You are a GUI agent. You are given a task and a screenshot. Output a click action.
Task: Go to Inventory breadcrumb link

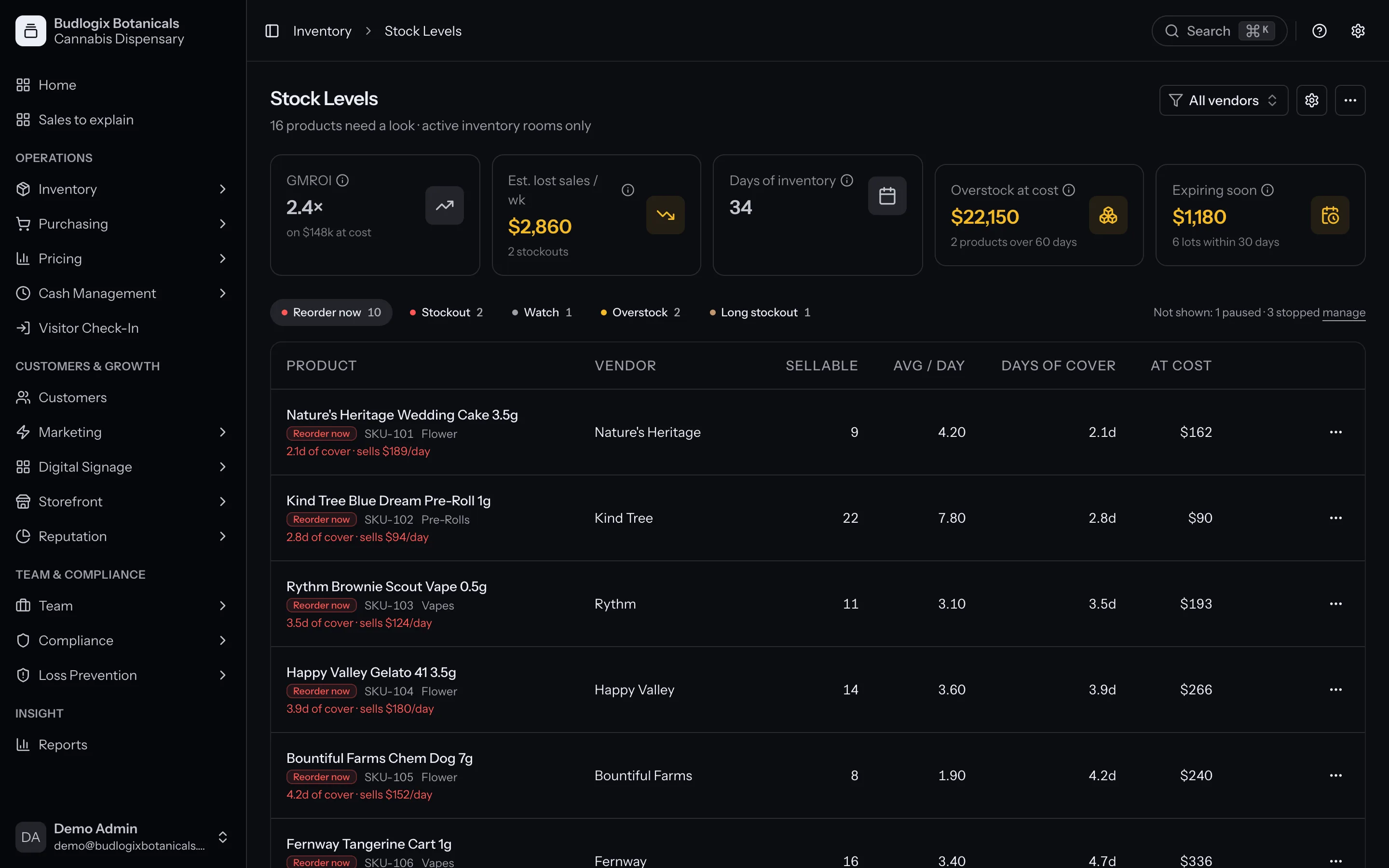point(322,31)
